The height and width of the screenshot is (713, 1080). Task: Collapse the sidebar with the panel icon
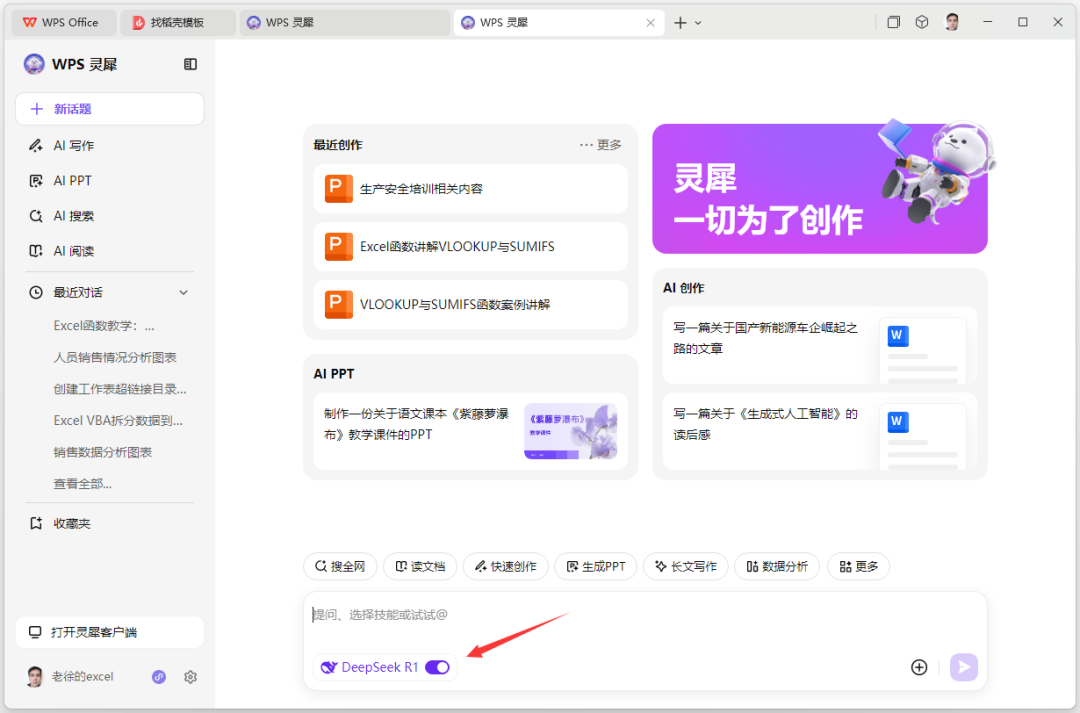click(x=191, y=64)
